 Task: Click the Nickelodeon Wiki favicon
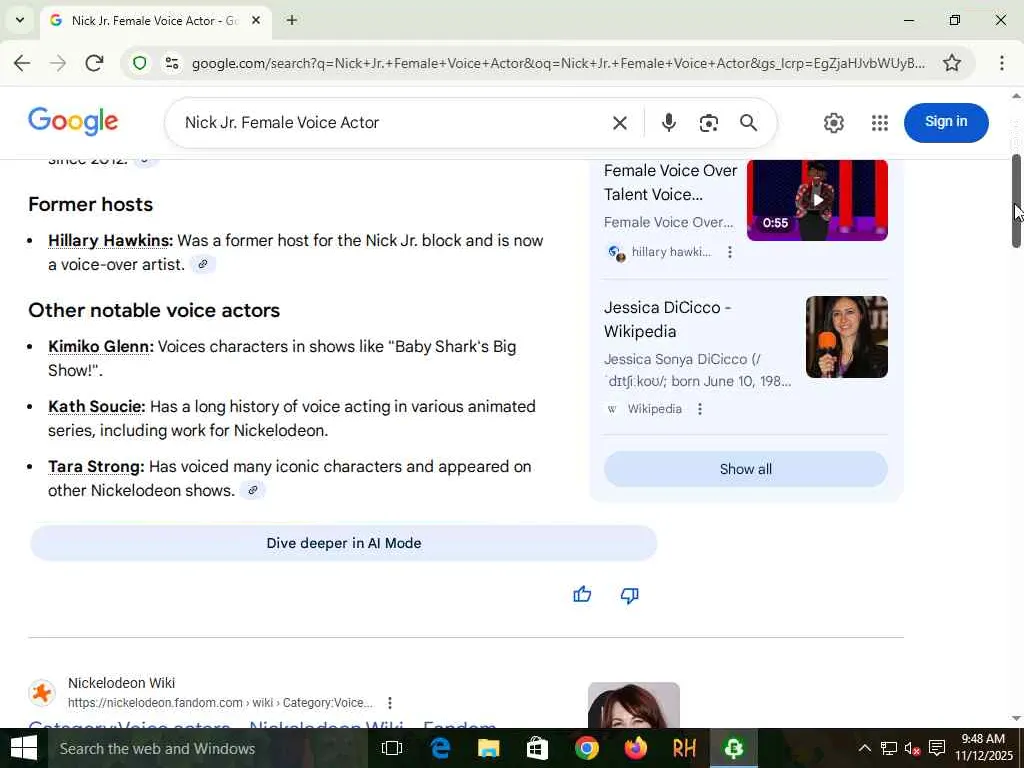(42, 692)
